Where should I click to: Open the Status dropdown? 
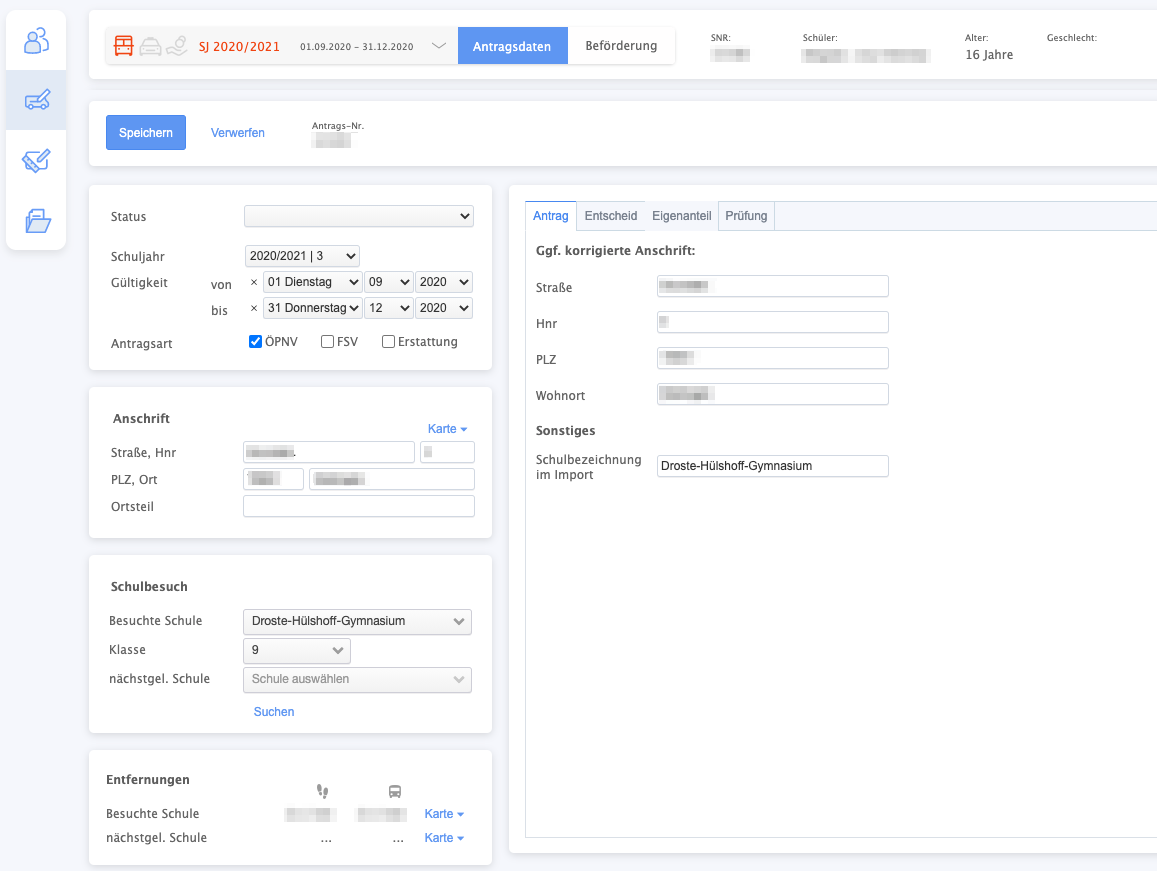click(x=358, y=216)
